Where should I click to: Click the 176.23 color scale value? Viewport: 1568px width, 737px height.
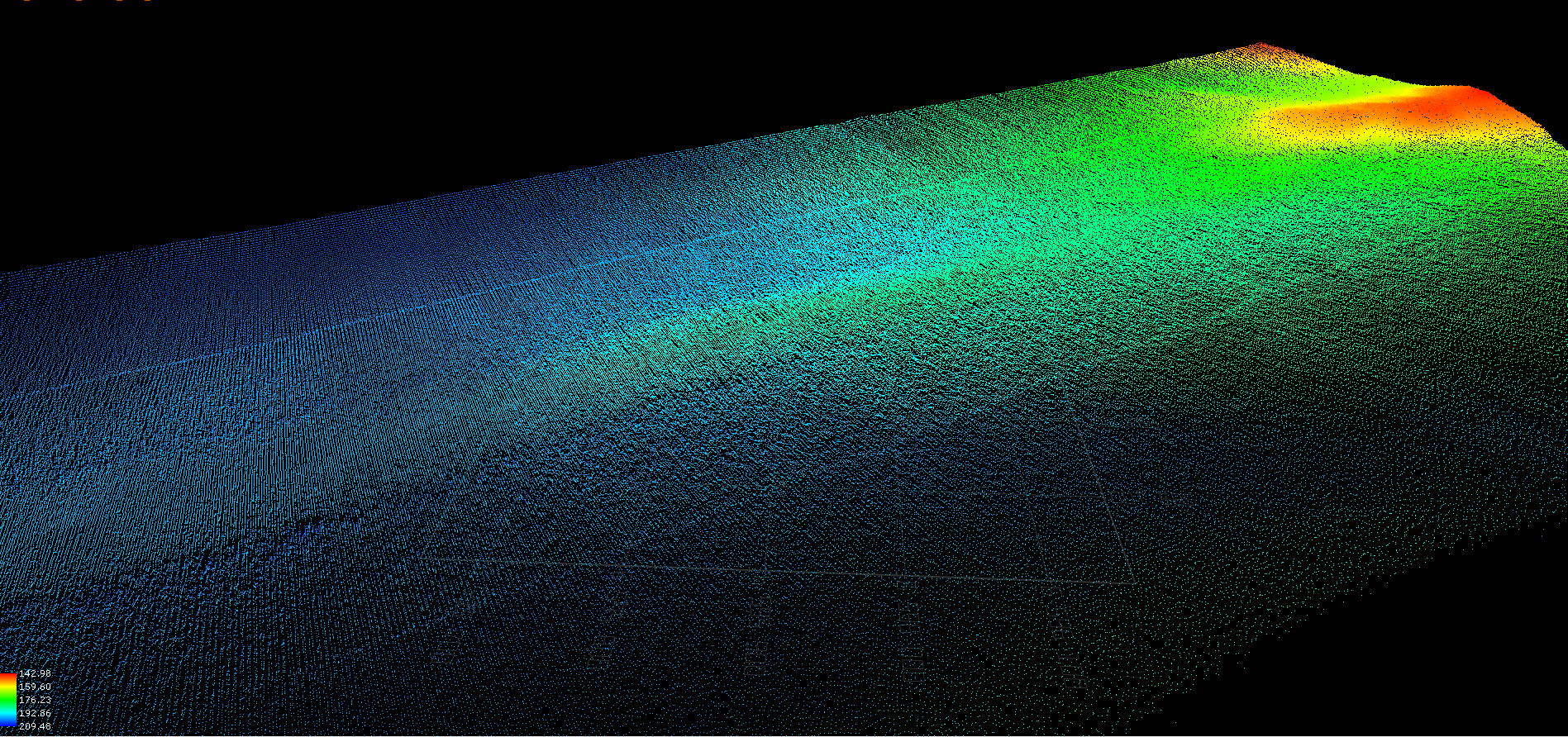pos(35,700)
